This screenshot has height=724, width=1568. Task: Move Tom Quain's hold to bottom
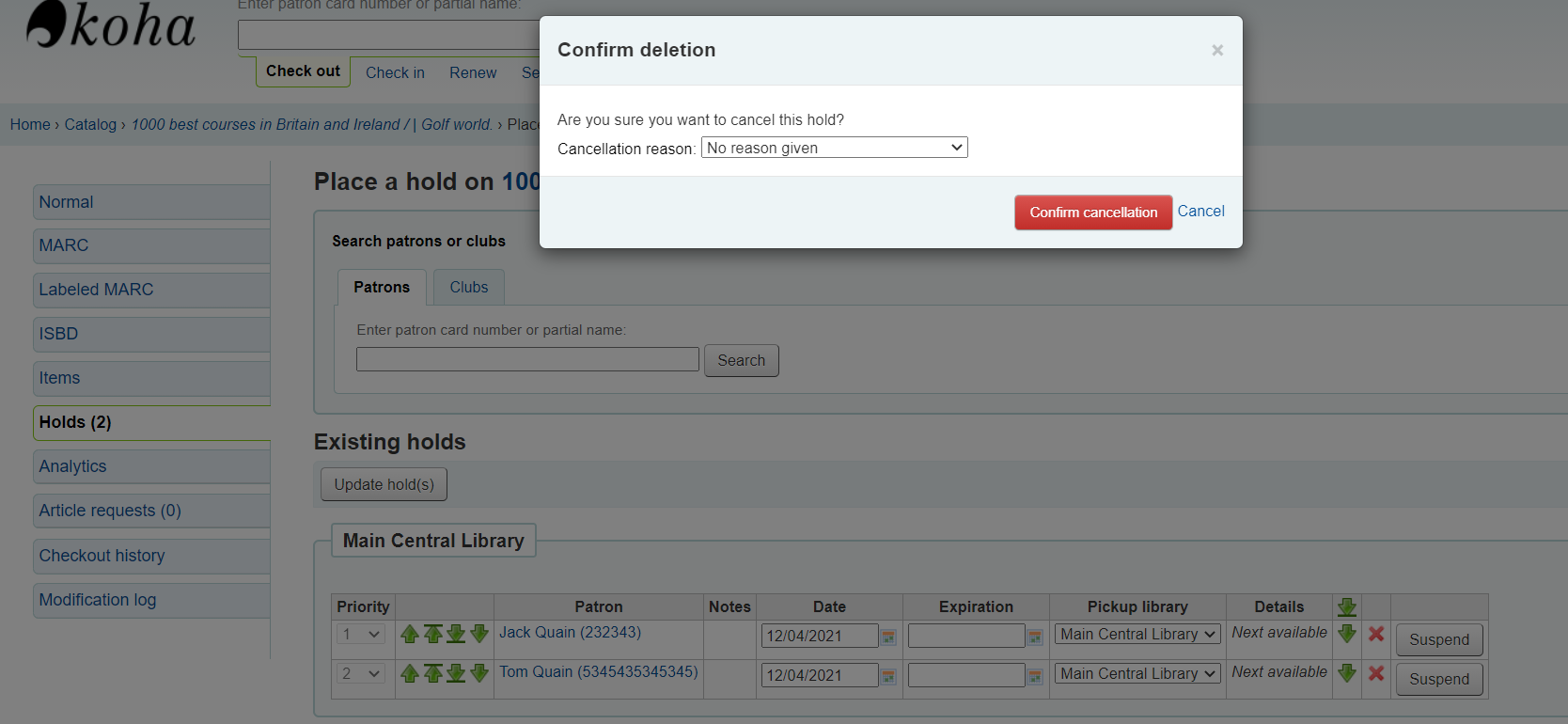click(456, 673)
